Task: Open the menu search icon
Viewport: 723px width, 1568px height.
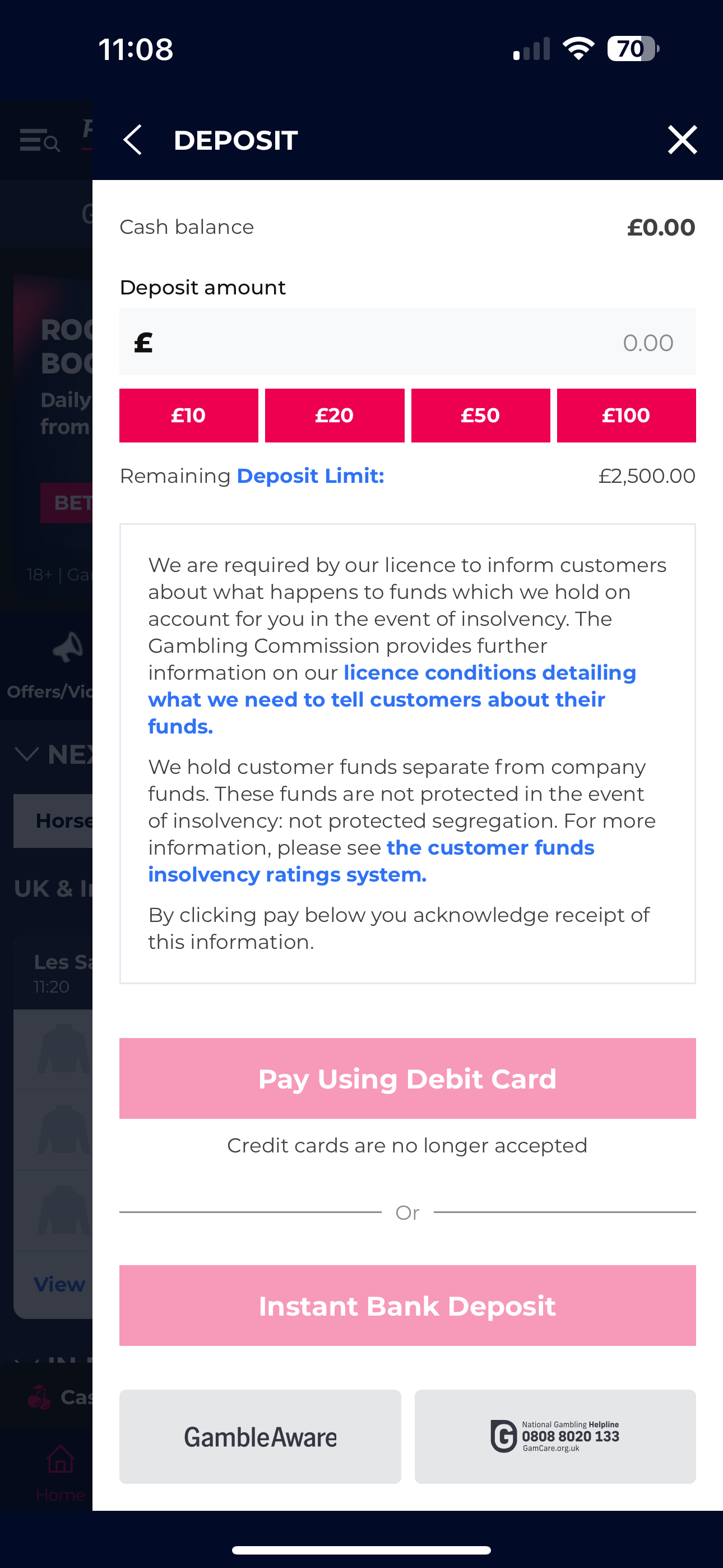Action: coord(40,141)
